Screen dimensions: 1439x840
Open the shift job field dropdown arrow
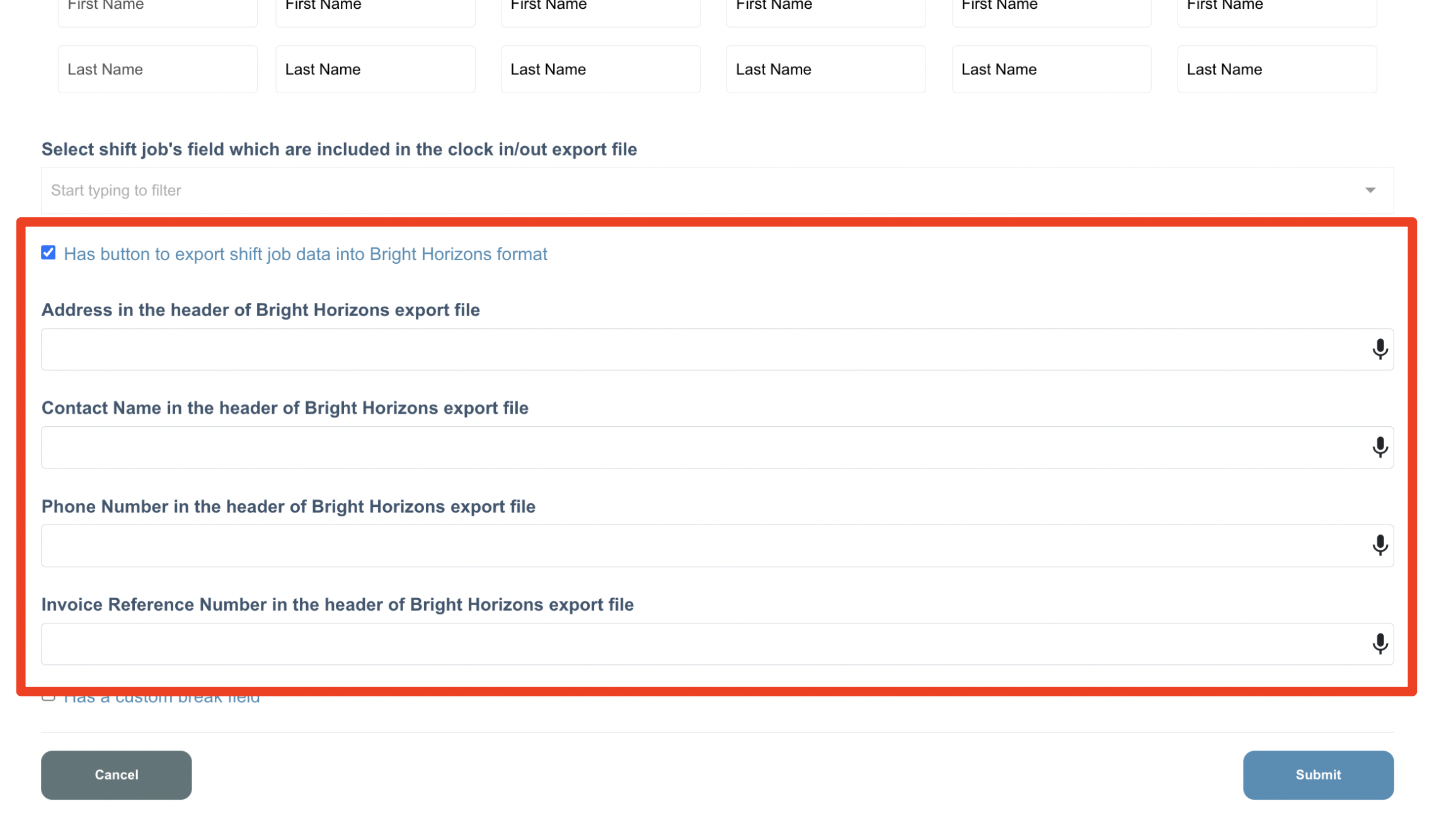click(1370, 190)
